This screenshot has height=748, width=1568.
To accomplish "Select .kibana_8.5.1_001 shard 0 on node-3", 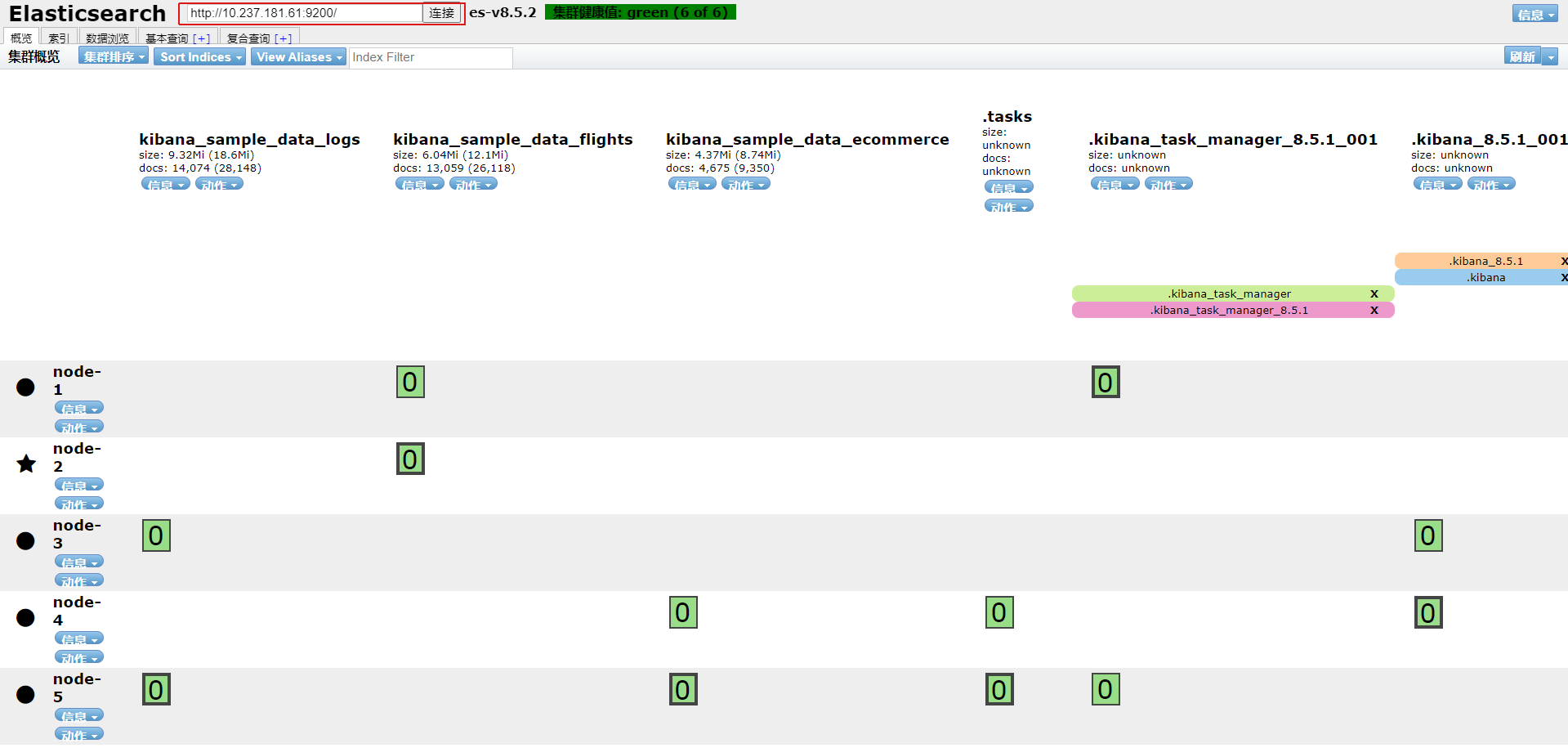I will coord(1428,535).
